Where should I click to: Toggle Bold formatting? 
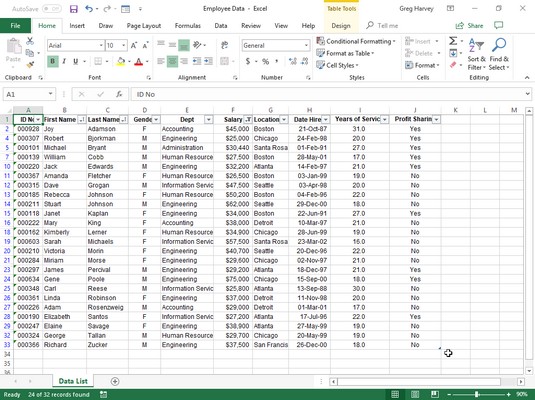[x=53, y=61]
